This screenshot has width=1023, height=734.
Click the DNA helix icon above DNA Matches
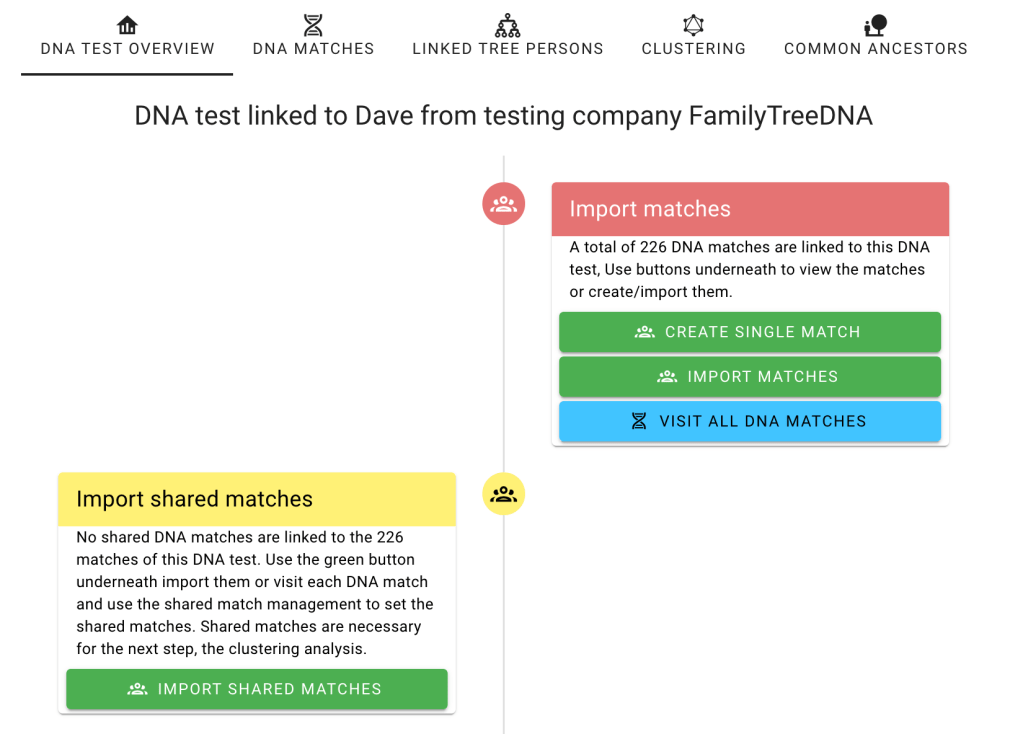click(x=313, y=25)
